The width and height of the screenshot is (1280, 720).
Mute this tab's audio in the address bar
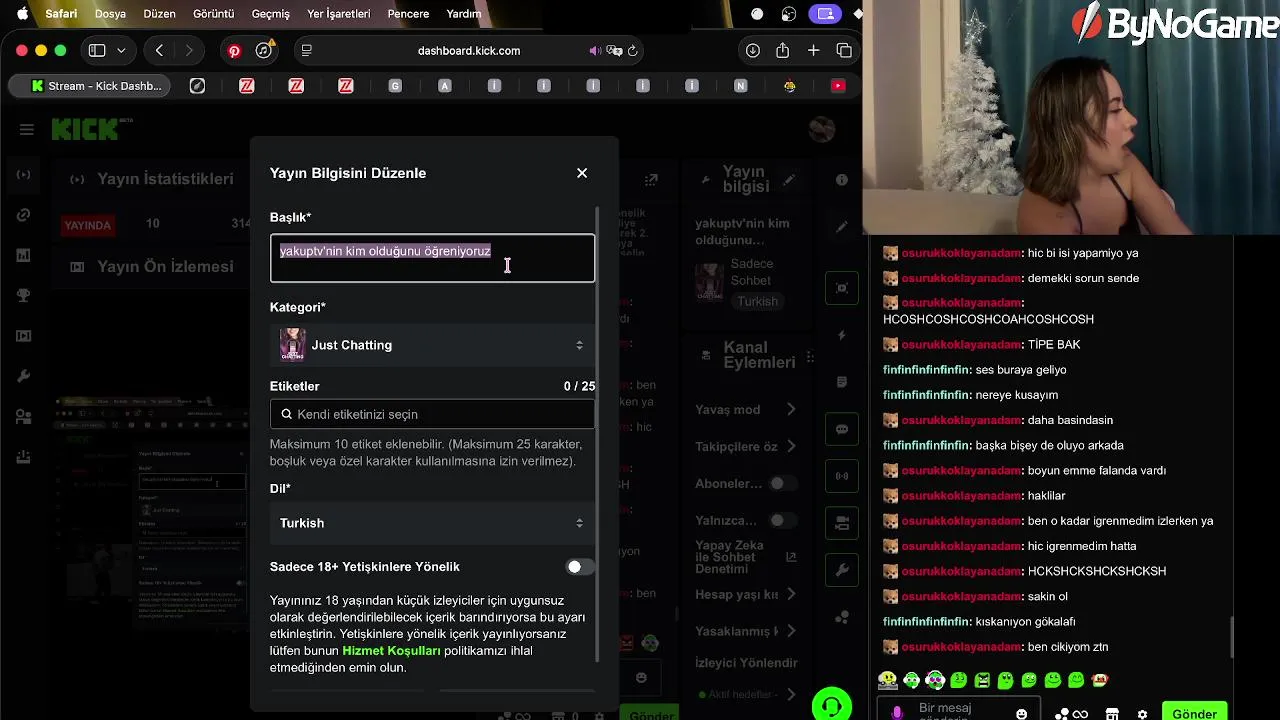point(595,50)
